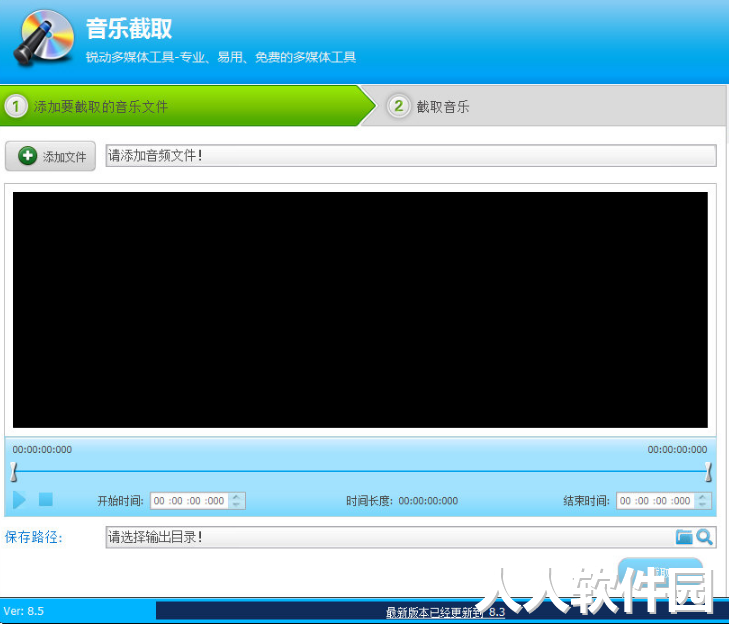The width and height of the screenshot is (729, 624).
Task: Click the right end slider handle
Action: [708, 472]
